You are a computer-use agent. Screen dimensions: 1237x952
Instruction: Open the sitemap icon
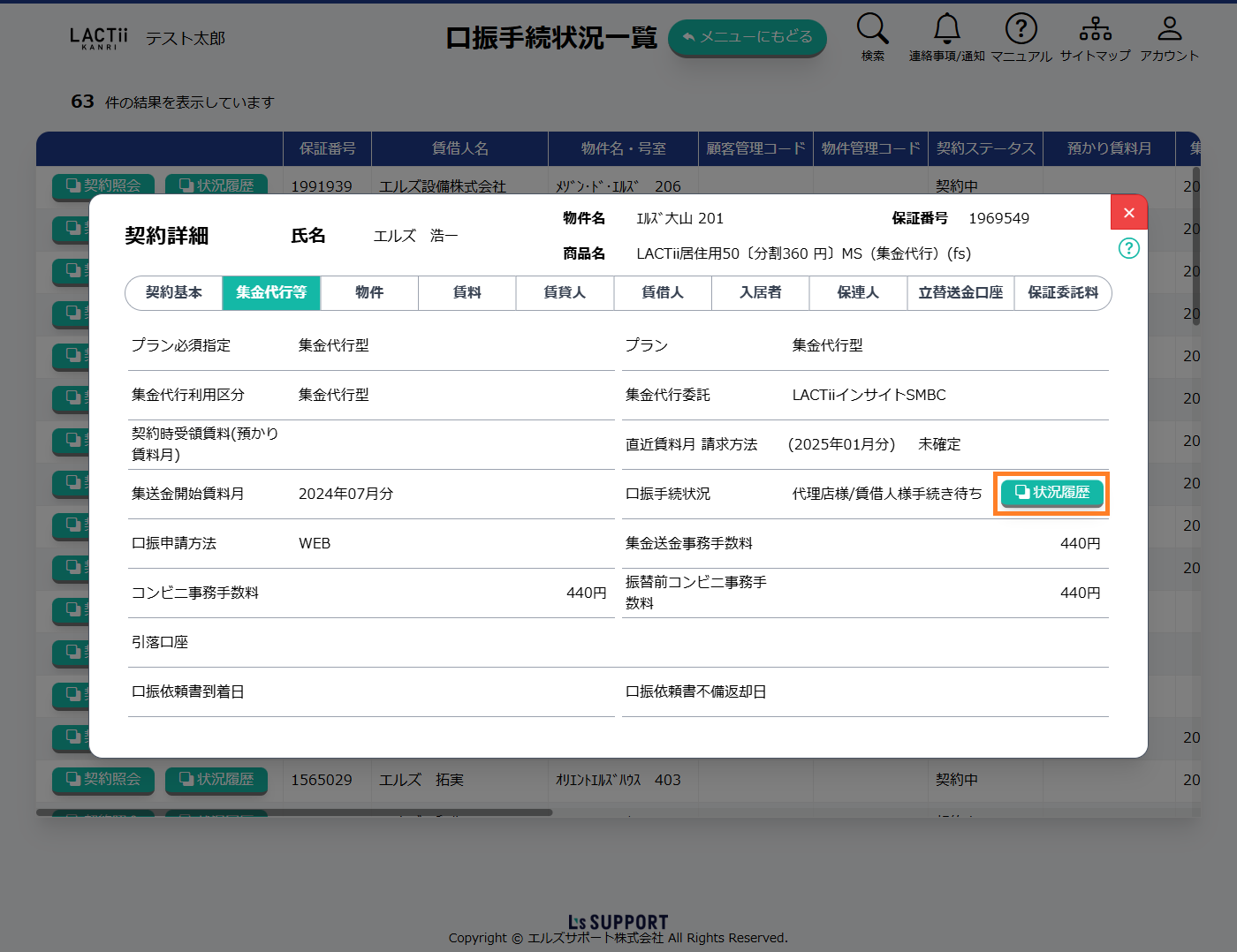(x=1095, y=29)
